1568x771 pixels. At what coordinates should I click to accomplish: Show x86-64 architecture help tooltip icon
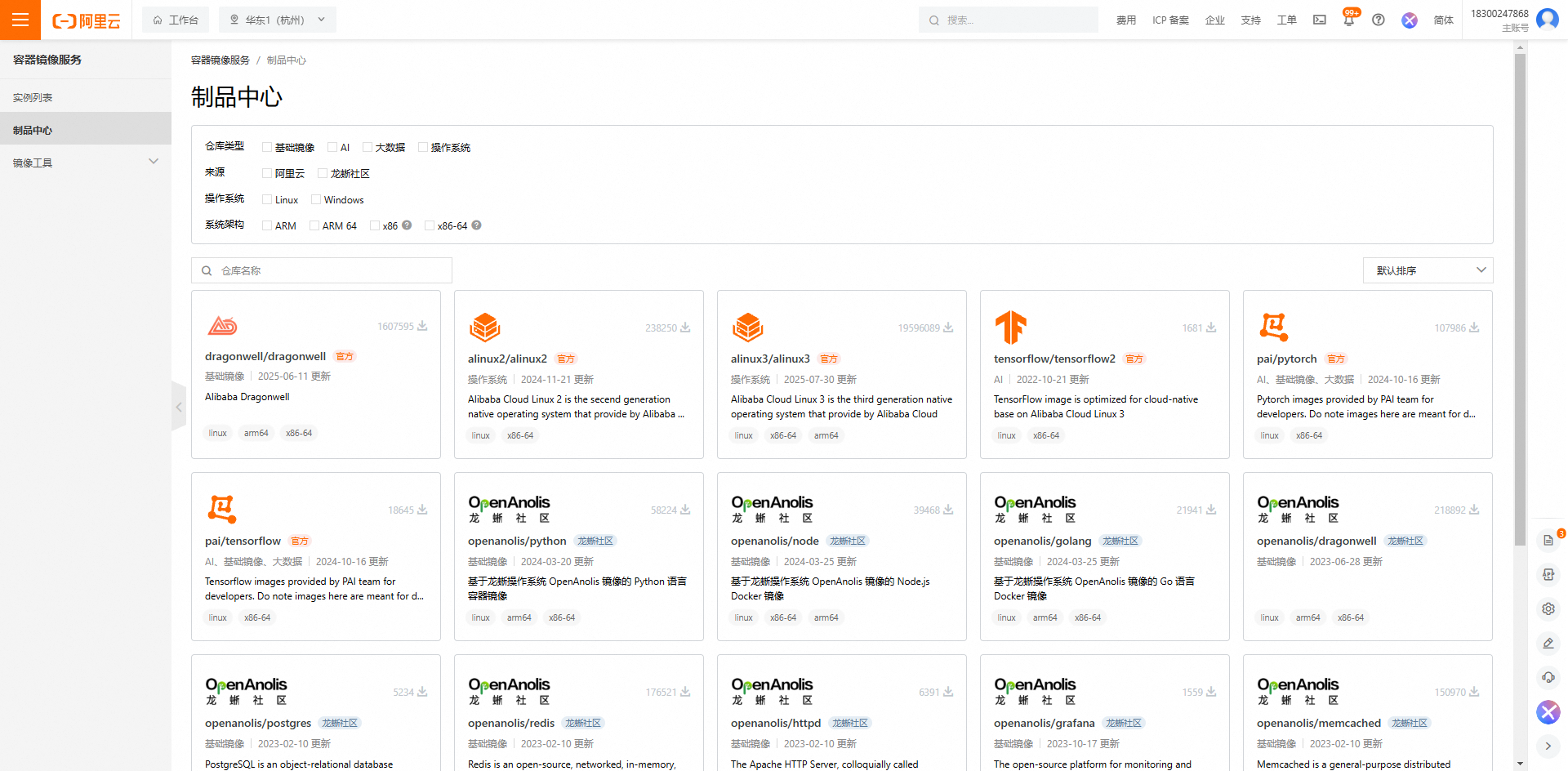477,225
